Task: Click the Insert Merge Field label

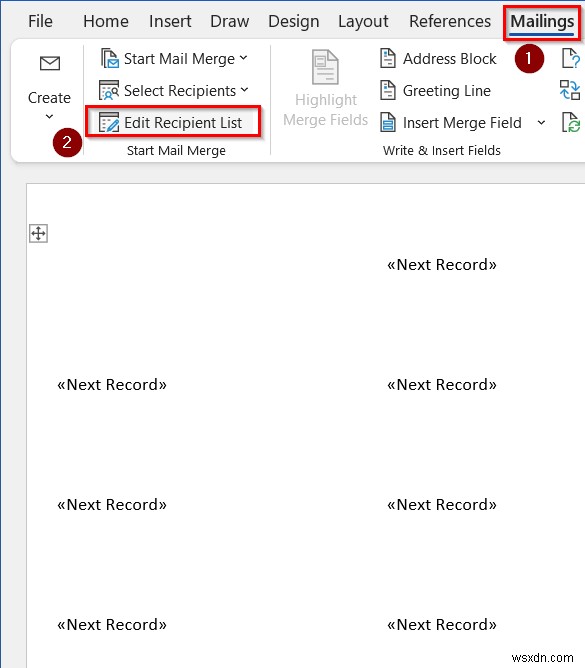Action: (x=462, y=123)
